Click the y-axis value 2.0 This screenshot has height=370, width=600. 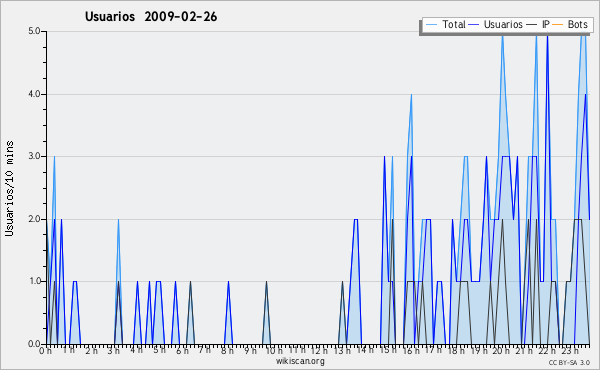34,219
